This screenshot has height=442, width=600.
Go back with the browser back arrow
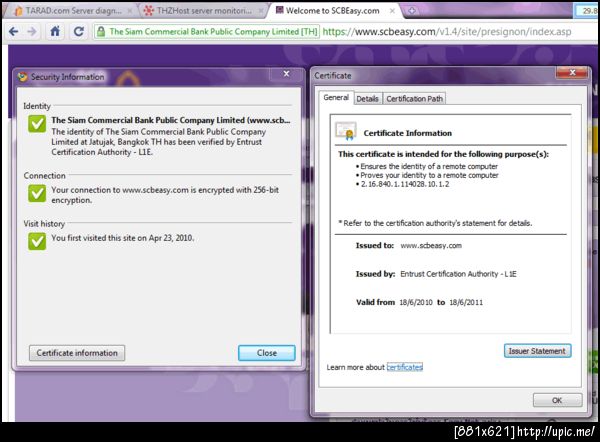[13, 31]
